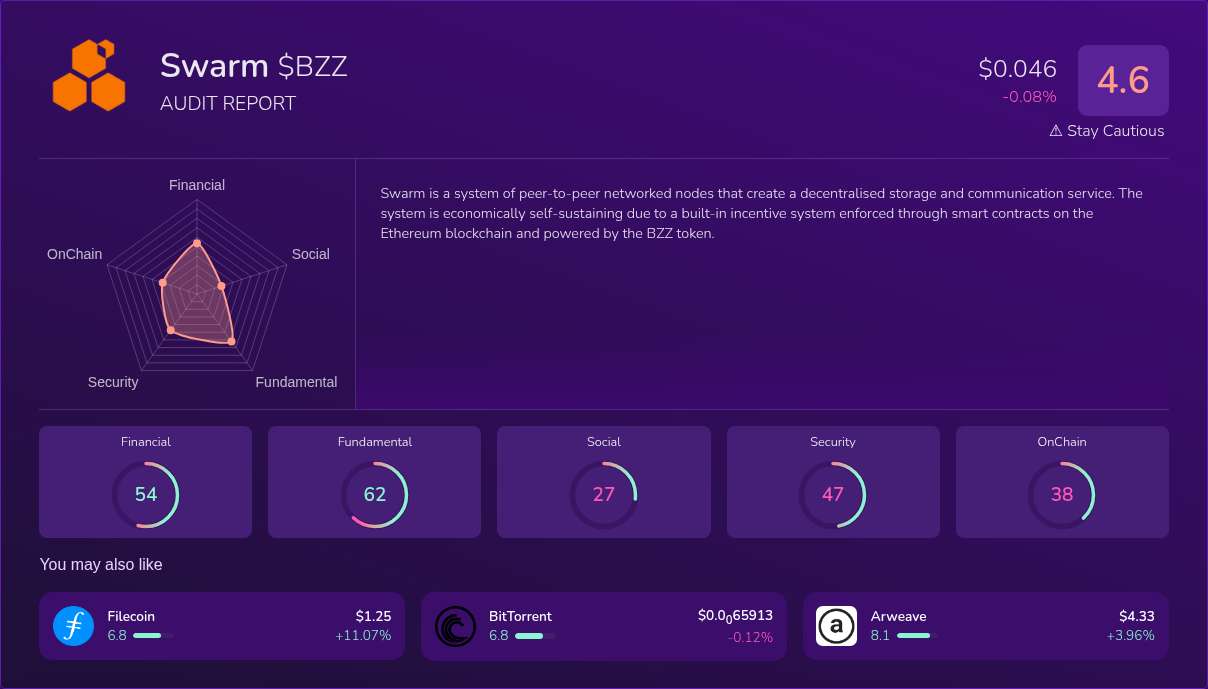Click the Financial axis label on radar chart

(x=197, y=185)
